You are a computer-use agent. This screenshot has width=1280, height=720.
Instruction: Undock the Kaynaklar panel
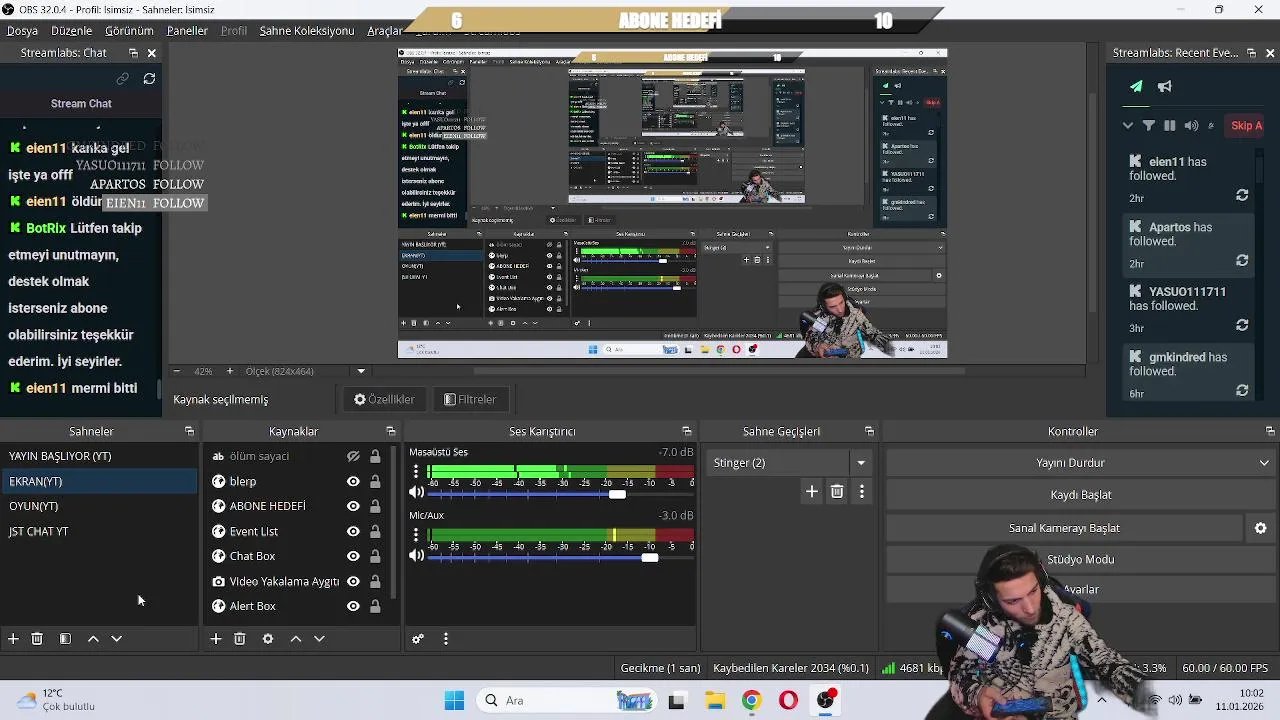click(x=391, y=431)
